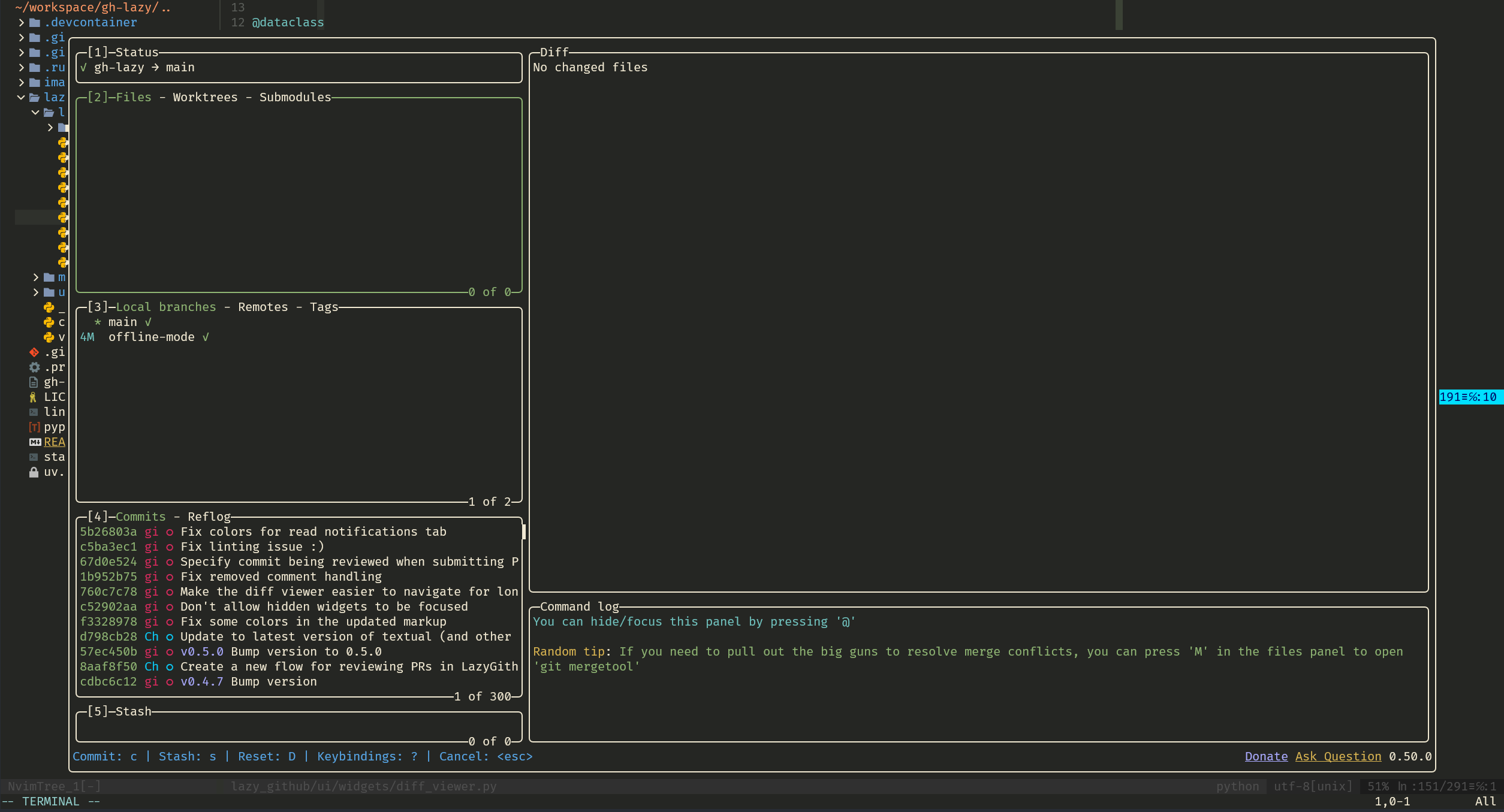1504x812 pixels.
Task: Click the 'Keybindings: ?' shortcut
Action: pos(367,756)
